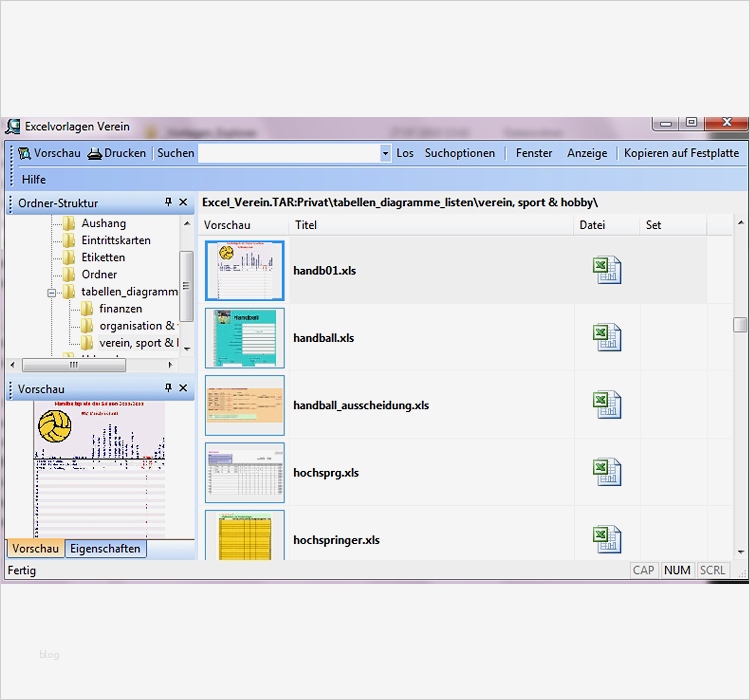This screenshot has height=700, width=750.
Task: Select the Aushang folder
Action: [104, 223]
